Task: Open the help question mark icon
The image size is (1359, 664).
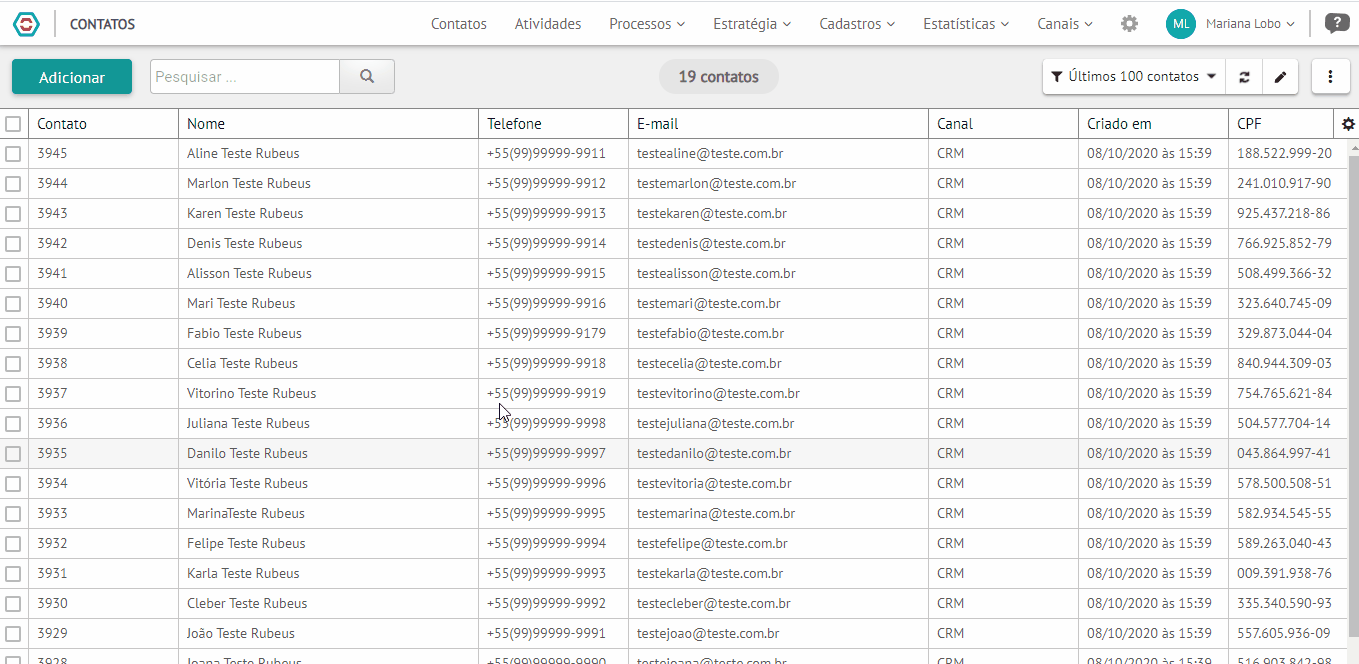Action: tap(1336, 24)
